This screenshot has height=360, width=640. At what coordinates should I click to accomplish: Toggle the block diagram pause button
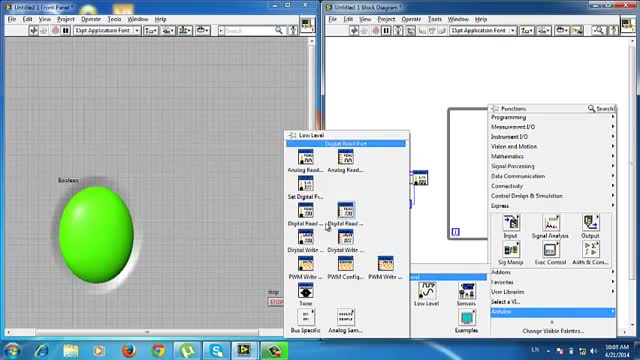pyautogui.click(x=386, y=31)
